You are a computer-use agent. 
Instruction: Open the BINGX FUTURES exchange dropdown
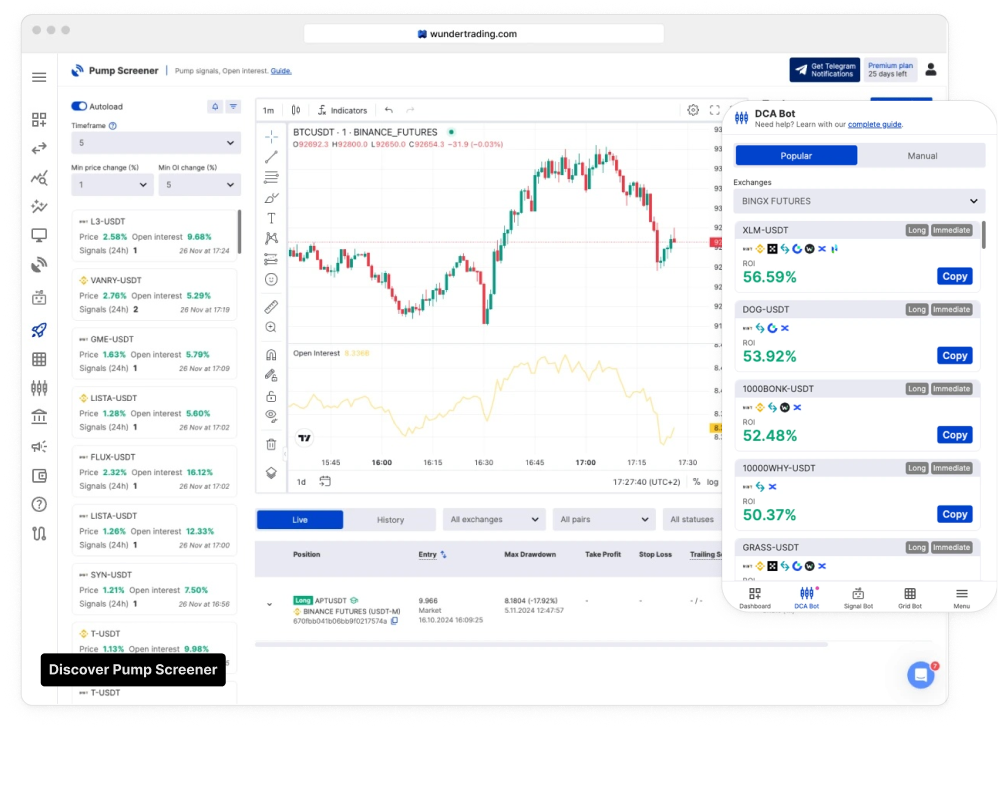[859, 201]
